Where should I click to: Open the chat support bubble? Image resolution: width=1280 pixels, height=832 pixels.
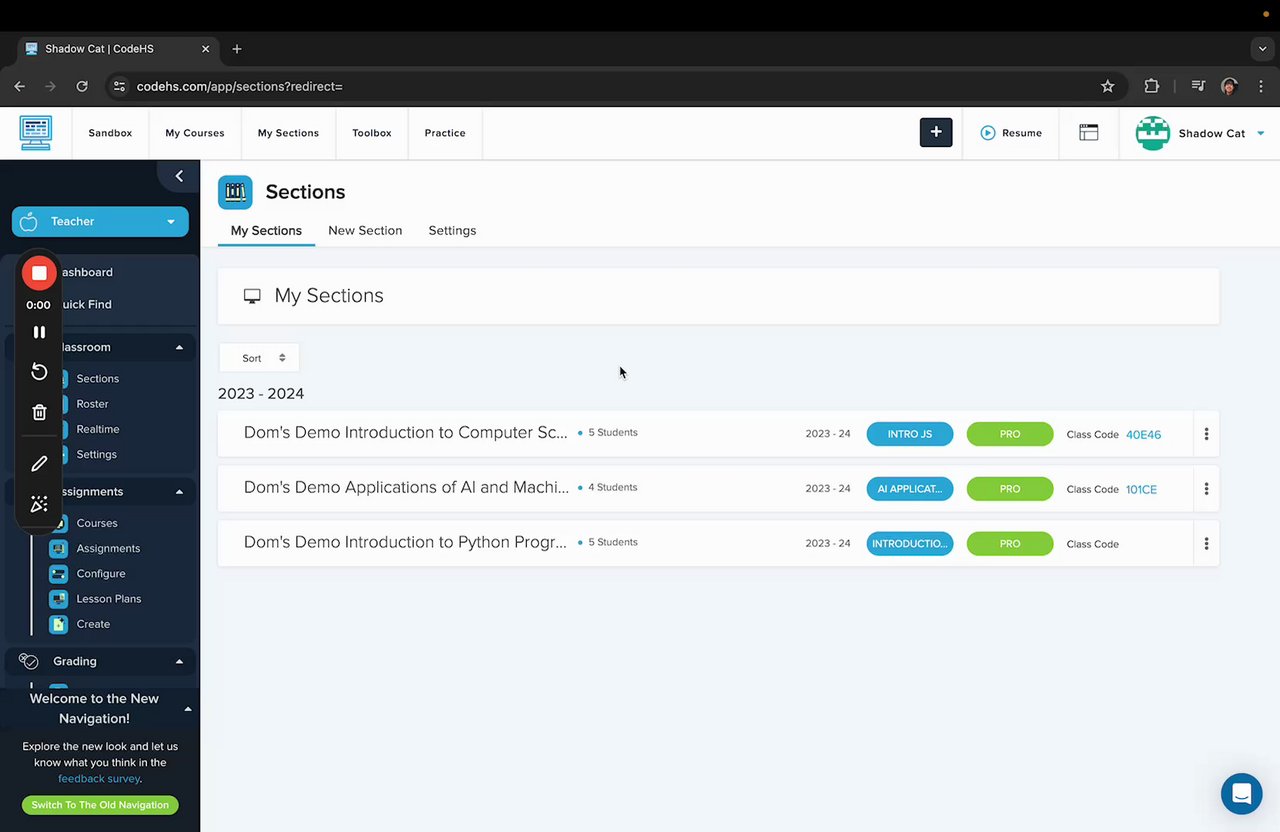(x=1241, y=794)
